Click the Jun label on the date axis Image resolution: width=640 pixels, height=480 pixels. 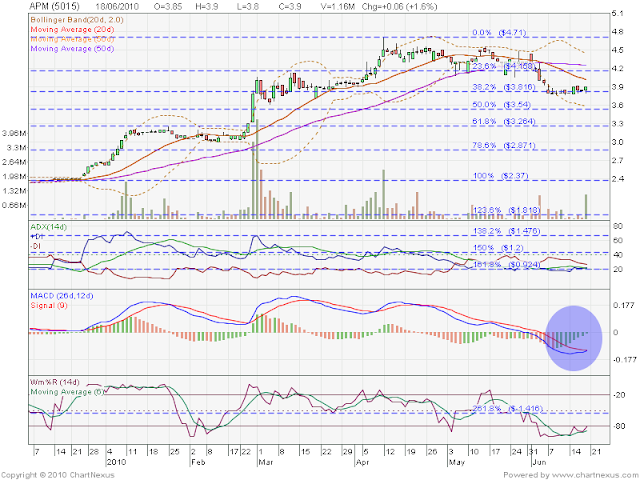coord(538,462)
